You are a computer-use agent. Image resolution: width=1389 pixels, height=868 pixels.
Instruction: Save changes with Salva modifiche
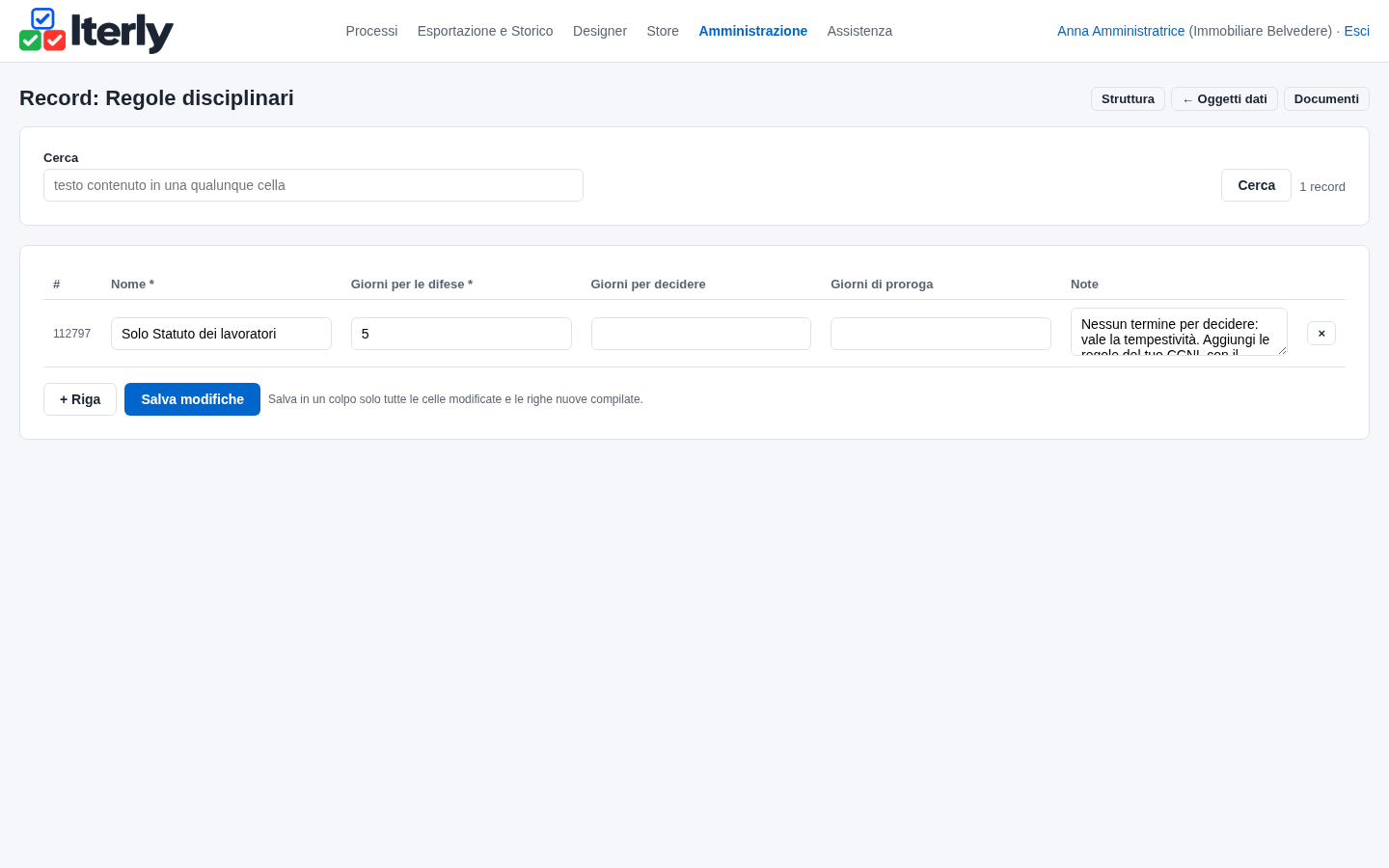point(192,399)
